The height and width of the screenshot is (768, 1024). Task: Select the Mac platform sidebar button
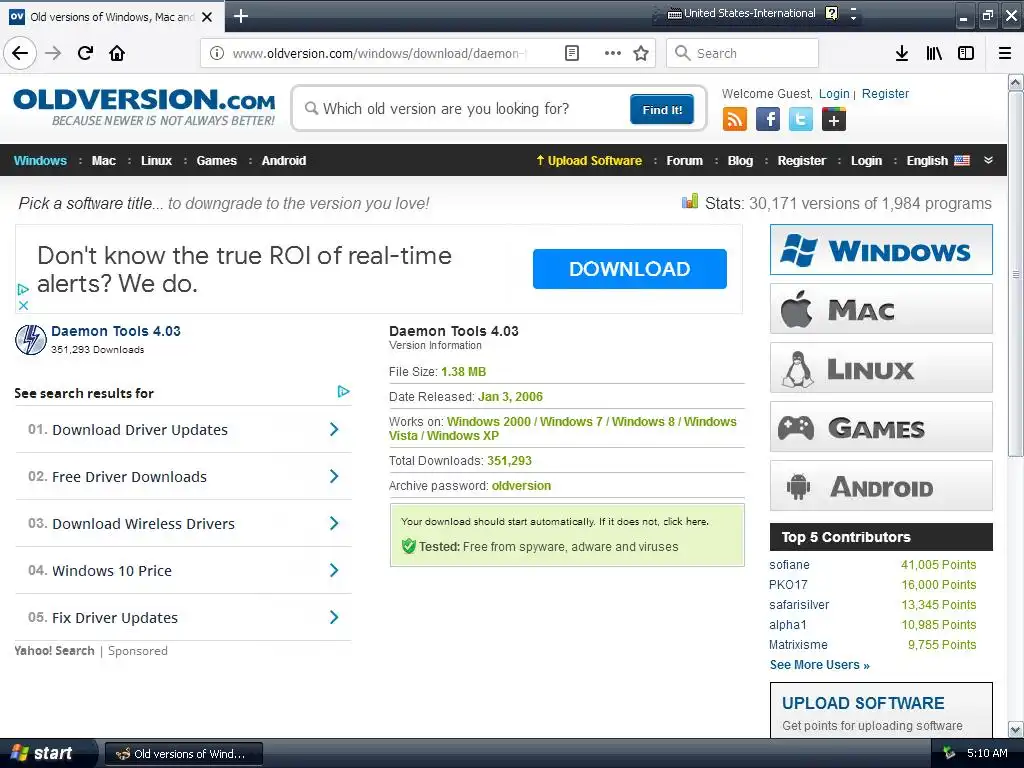881,309
